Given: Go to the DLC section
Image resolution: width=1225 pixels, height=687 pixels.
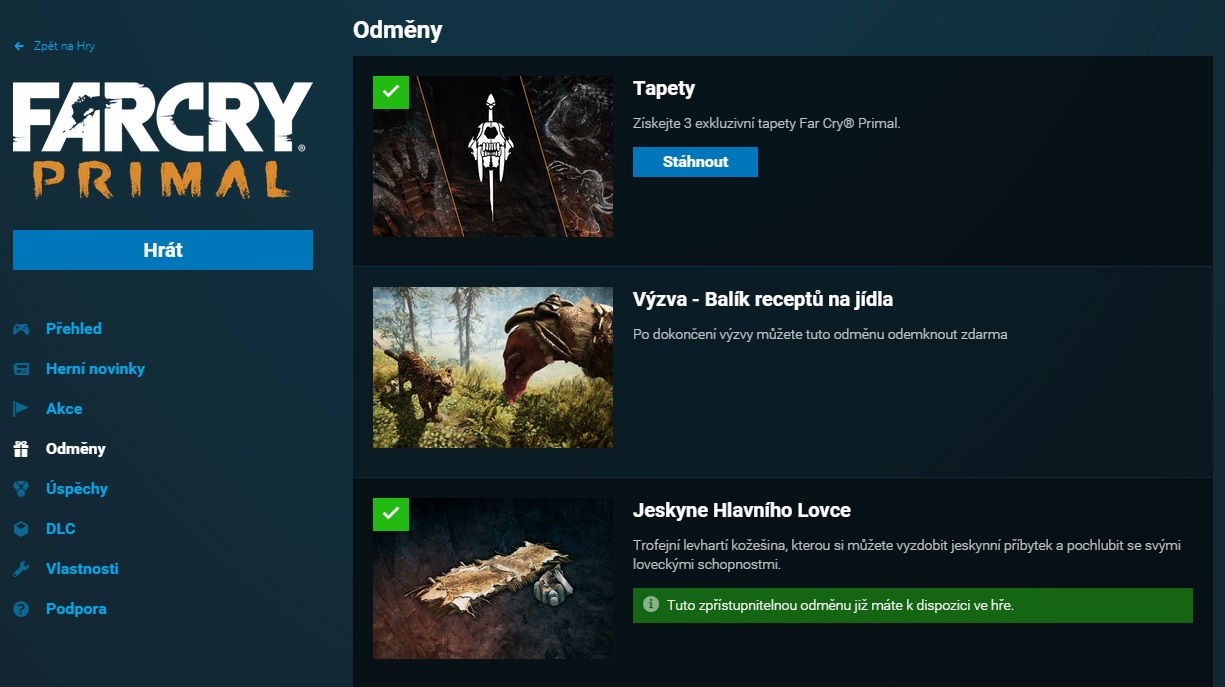Looking at the screenshot, I should 60,529.
